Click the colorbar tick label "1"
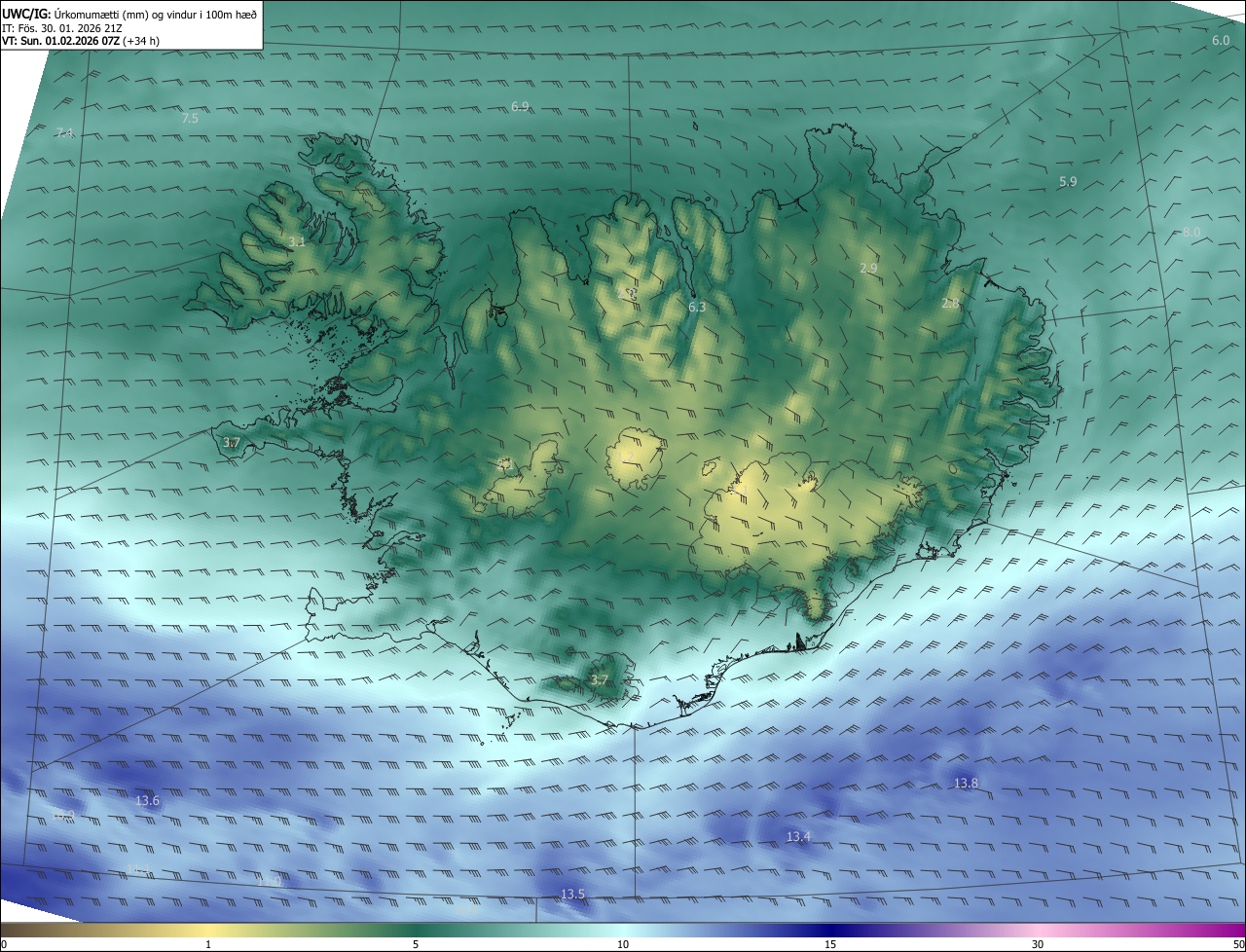1246x952 pixels. [x=208, y=944]
